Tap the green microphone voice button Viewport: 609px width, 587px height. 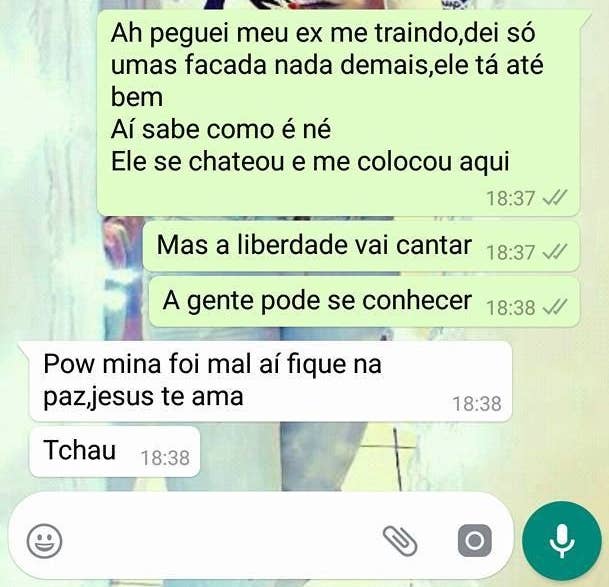click(562, 541)
